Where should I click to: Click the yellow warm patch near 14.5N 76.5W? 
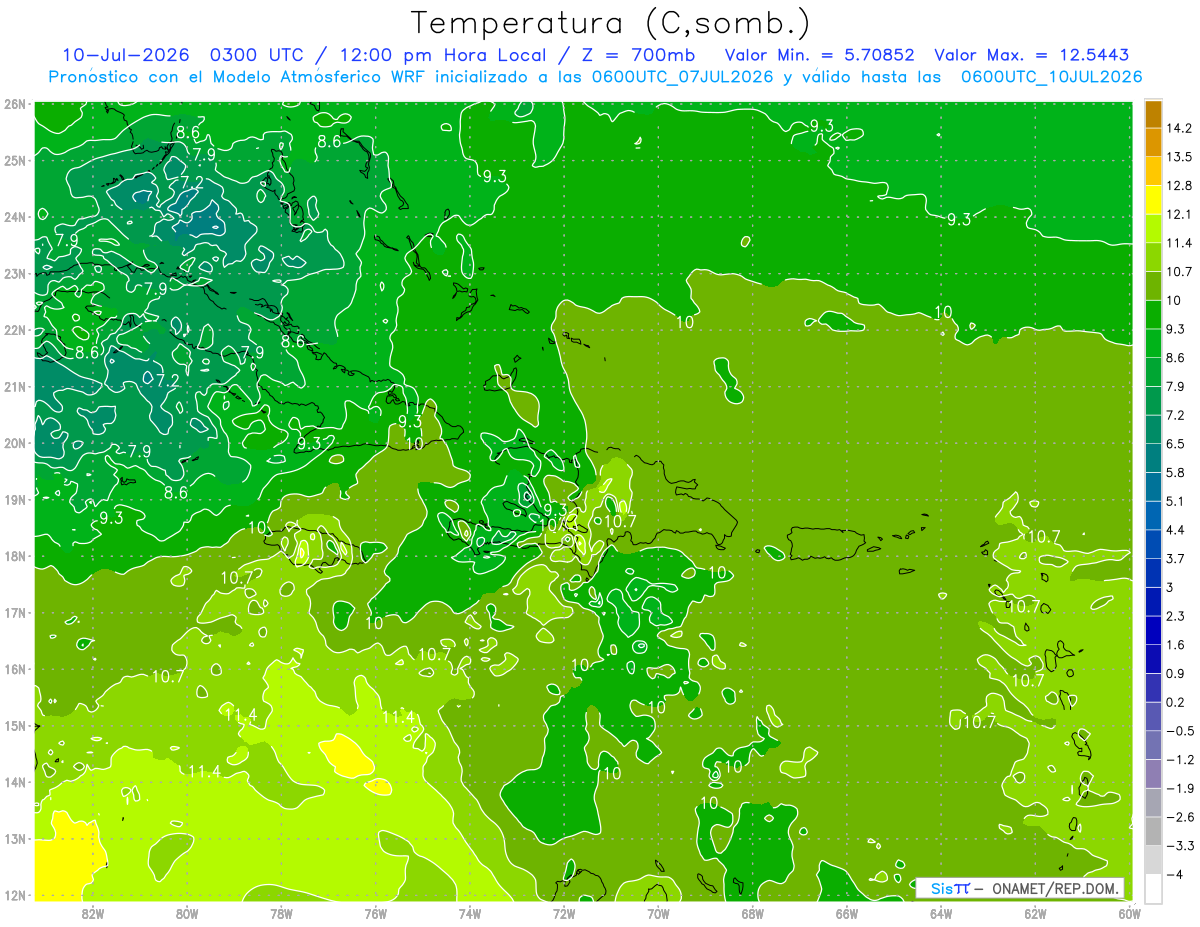point(346,756)
